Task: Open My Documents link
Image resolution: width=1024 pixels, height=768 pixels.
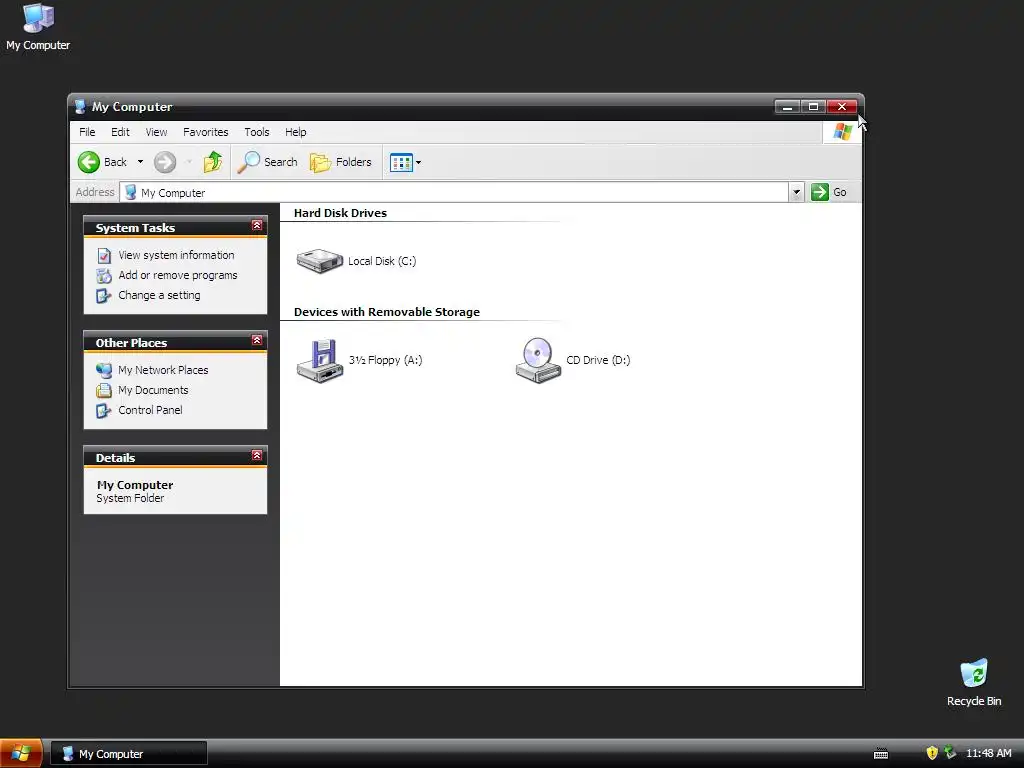Action: click(x=153, y=390)
